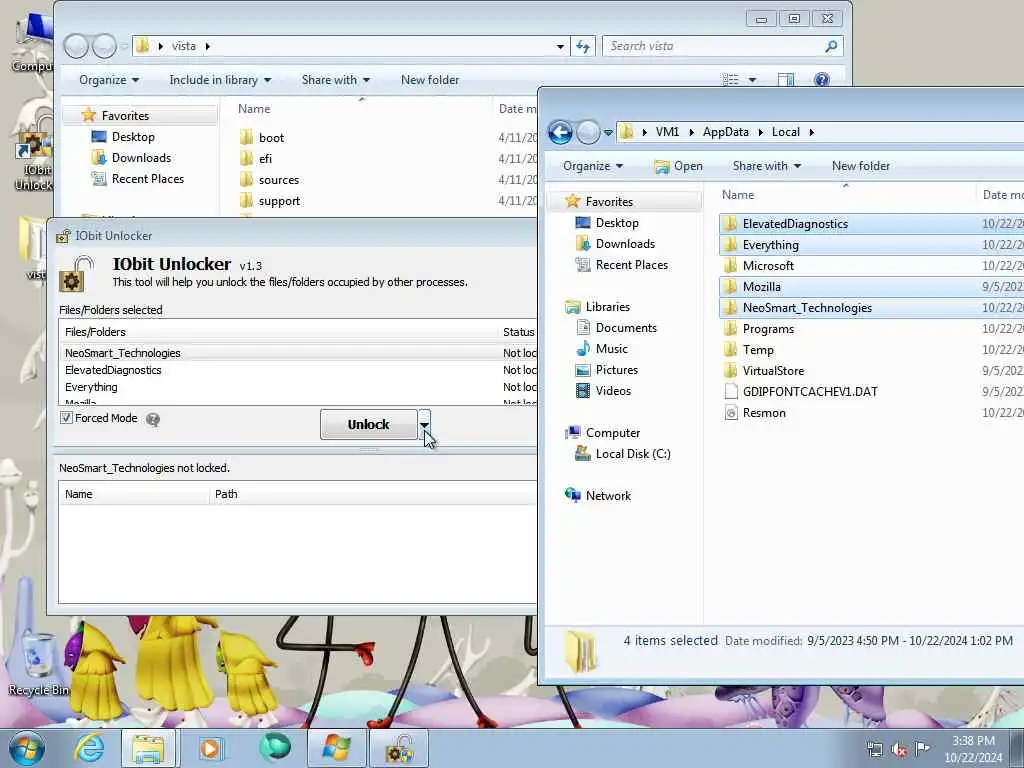The width and height of the screenshot is (1024, 768).
Task: Open the Videos library
Action: (613, 391)
